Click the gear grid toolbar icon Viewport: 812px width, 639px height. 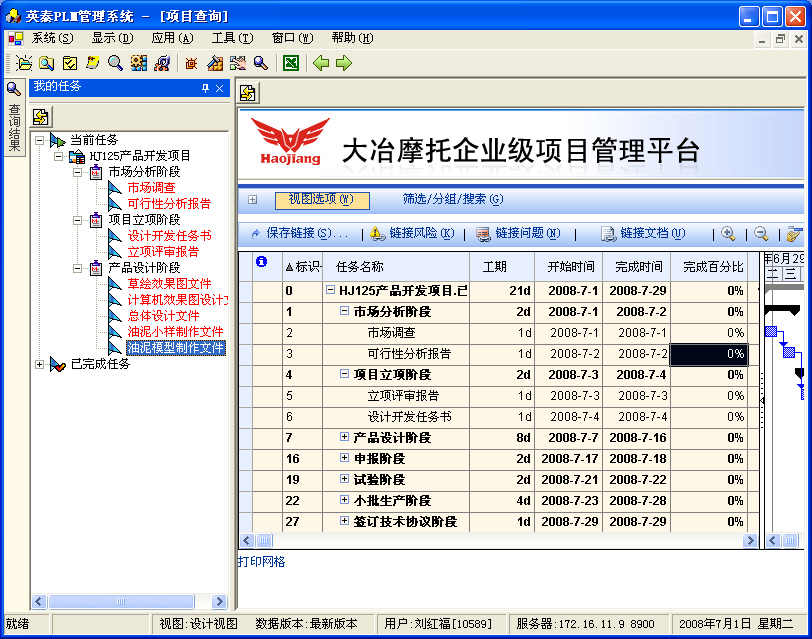(x=138, y=63)
